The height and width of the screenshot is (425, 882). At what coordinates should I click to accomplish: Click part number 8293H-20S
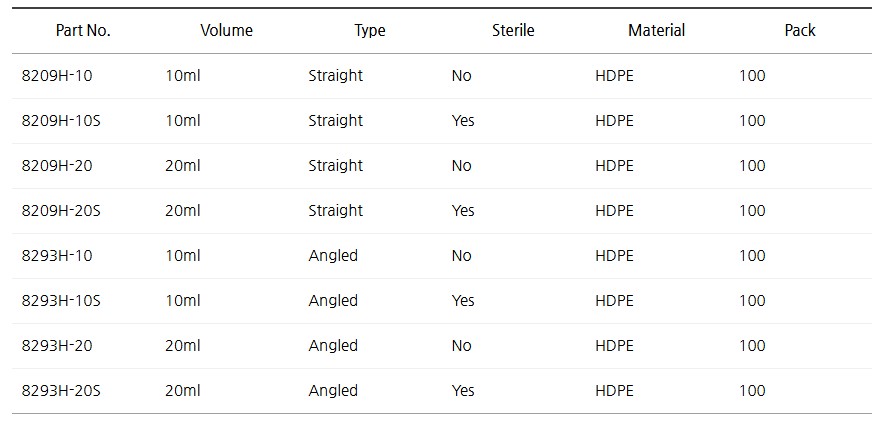(x=61, y=391)
